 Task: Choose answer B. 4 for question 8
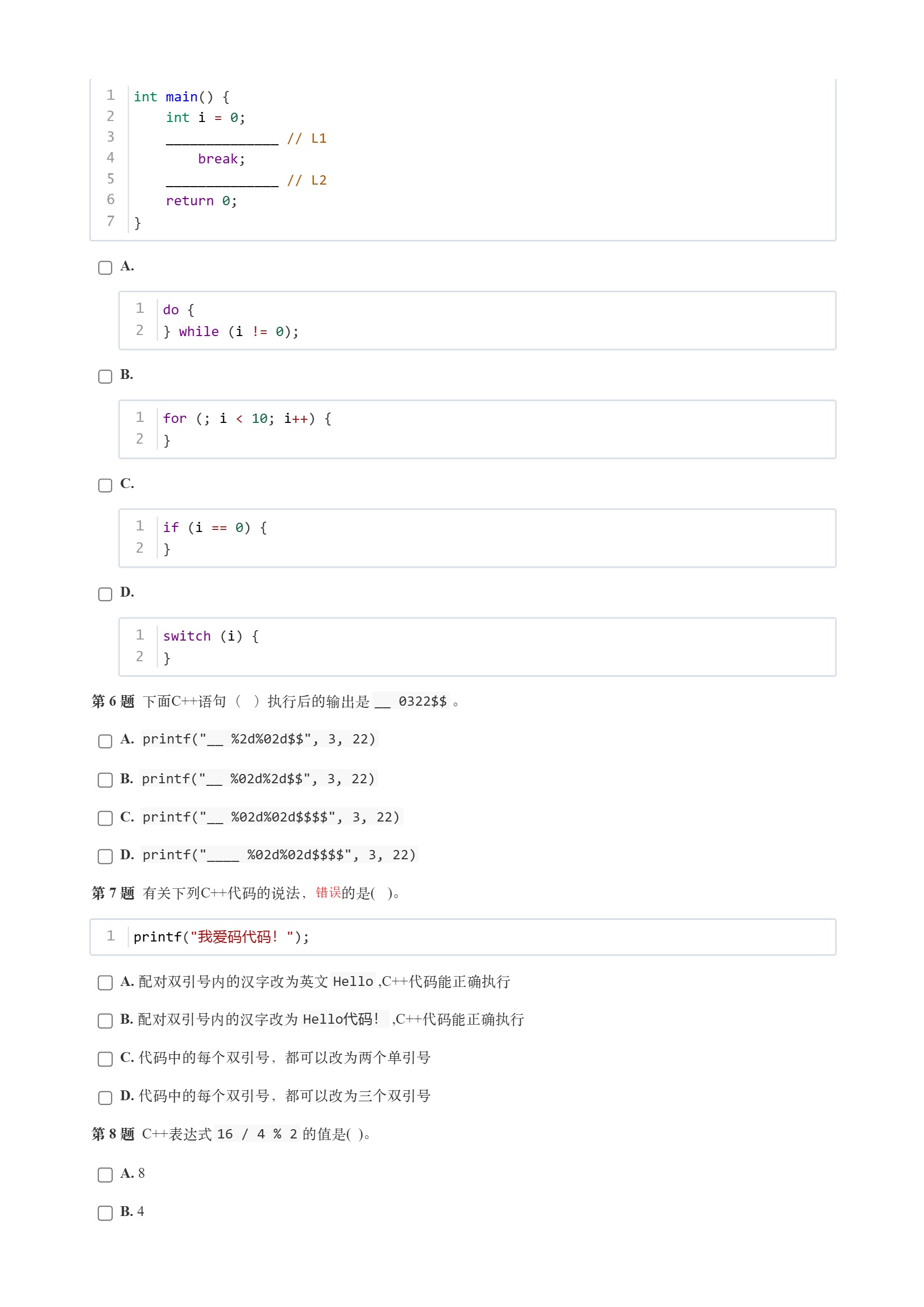click(105, 1212)
